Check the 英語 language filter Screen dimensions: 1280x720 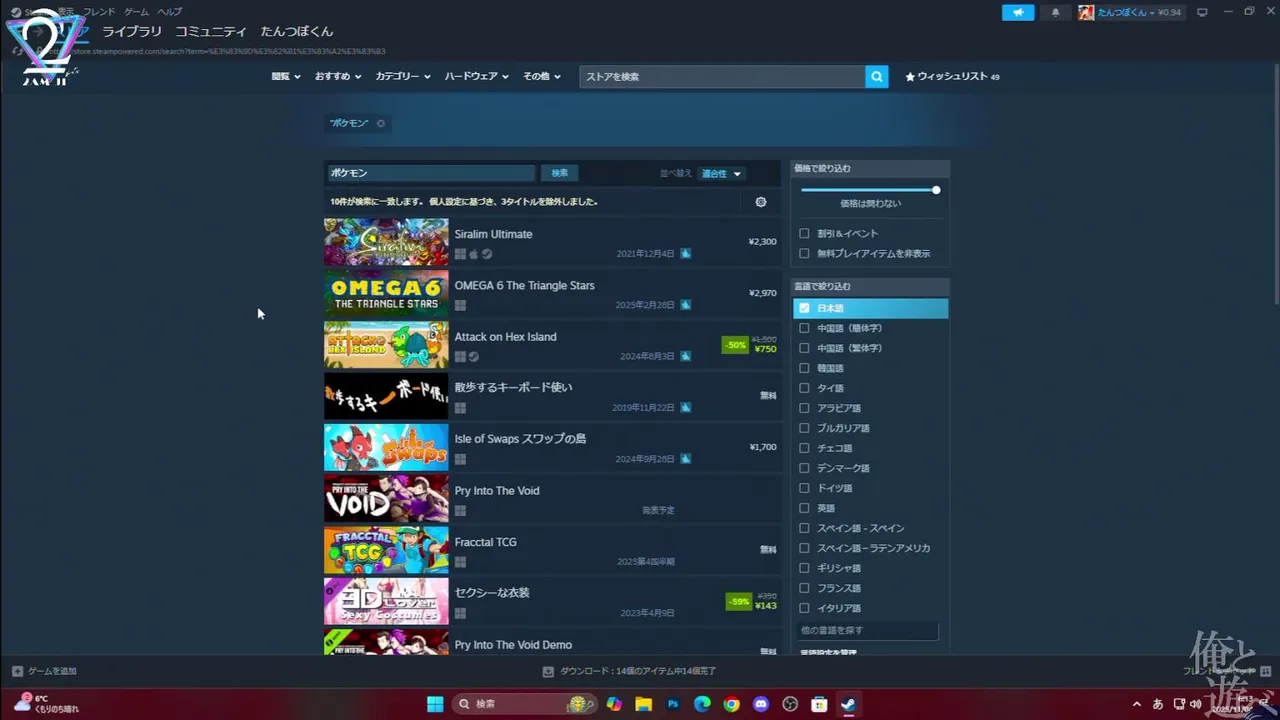coord(804,508)
